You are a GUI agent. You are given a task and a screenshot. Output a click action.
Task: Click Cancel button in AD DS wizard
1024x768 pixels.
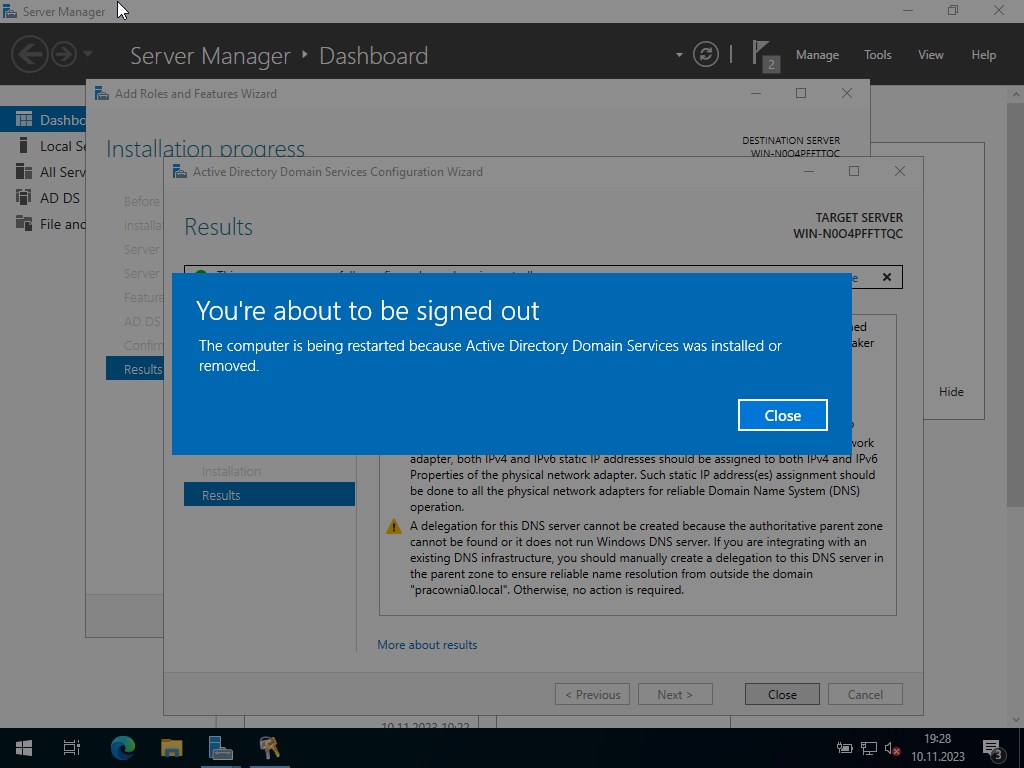[865, 694]
